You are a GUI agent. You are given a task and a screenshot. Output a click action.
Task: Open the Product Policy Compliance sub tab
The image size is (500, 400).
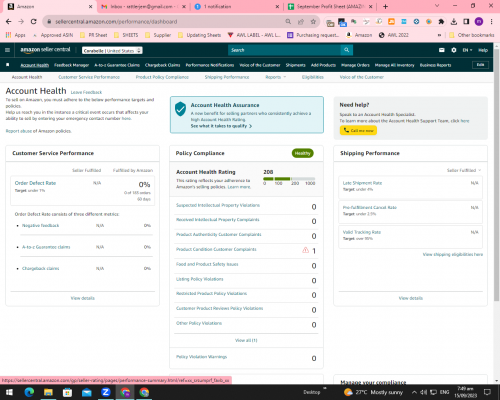(x=162, y=77)
